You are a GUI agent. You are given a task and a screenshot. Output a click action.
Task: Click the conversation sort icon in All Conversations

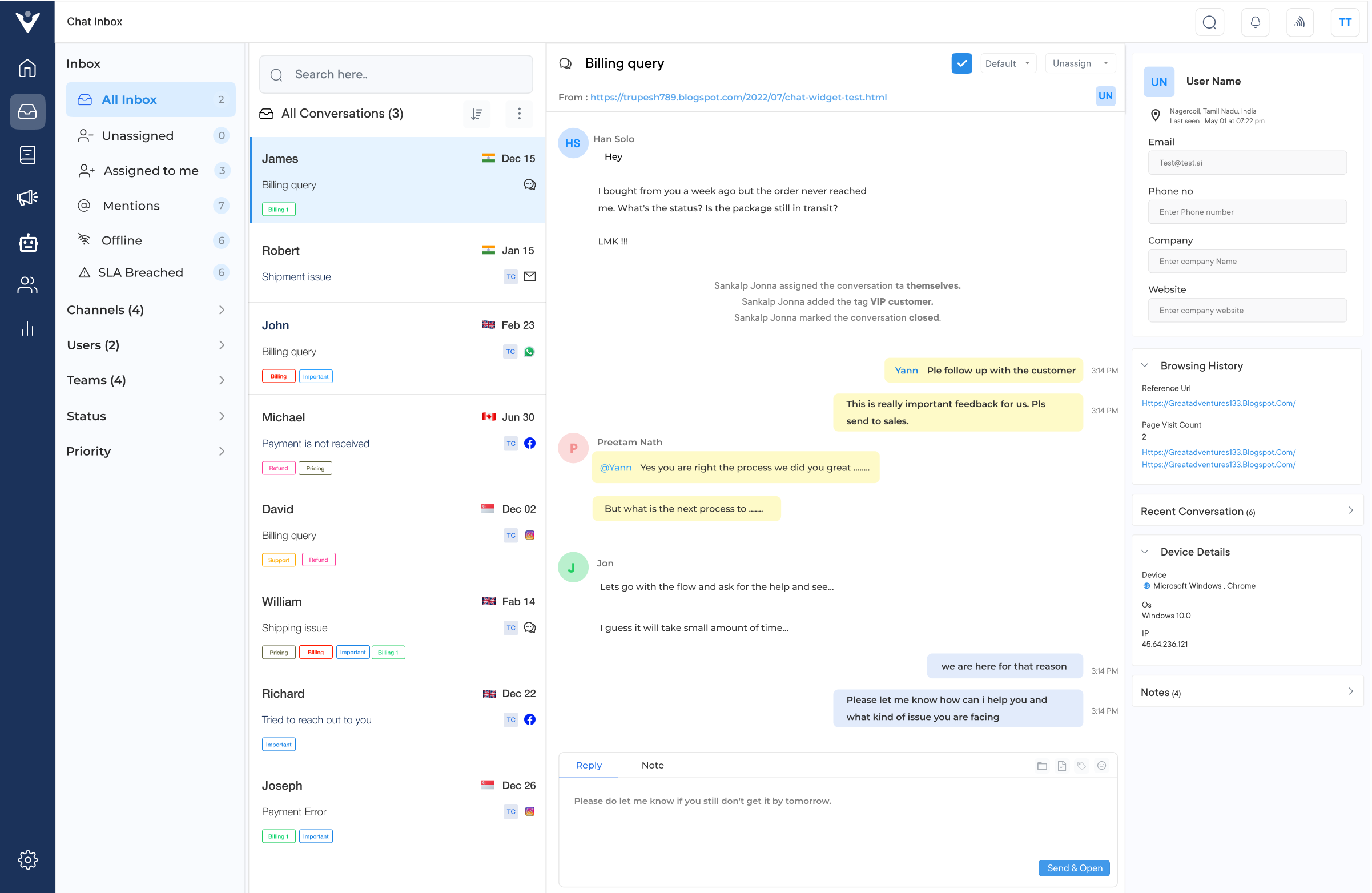(477, 113)
